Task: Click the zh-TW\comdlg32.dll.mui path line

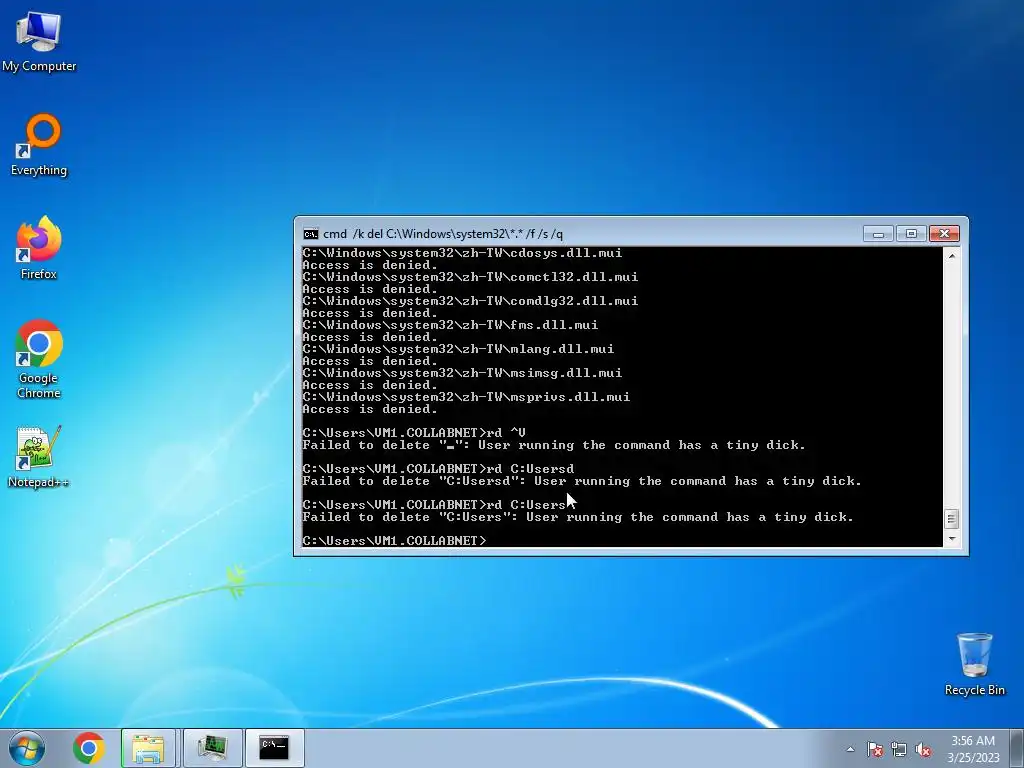Action: (x=470, y=301)
